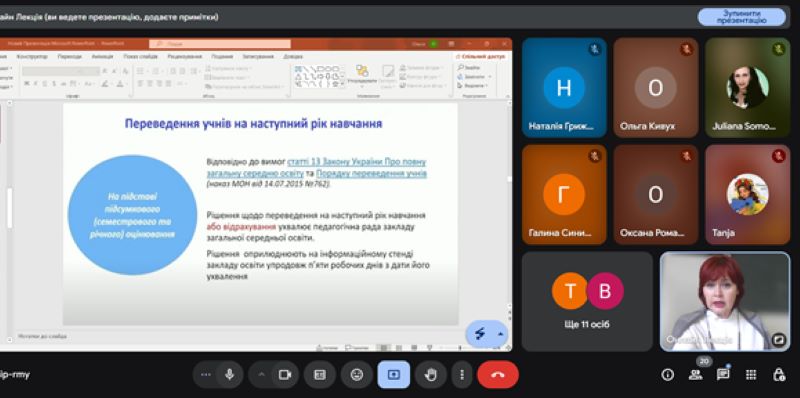The height and width of the screenshot is (398, 800).
Task: Click PowerPoint search box in title bar
Action: (220, 44)
